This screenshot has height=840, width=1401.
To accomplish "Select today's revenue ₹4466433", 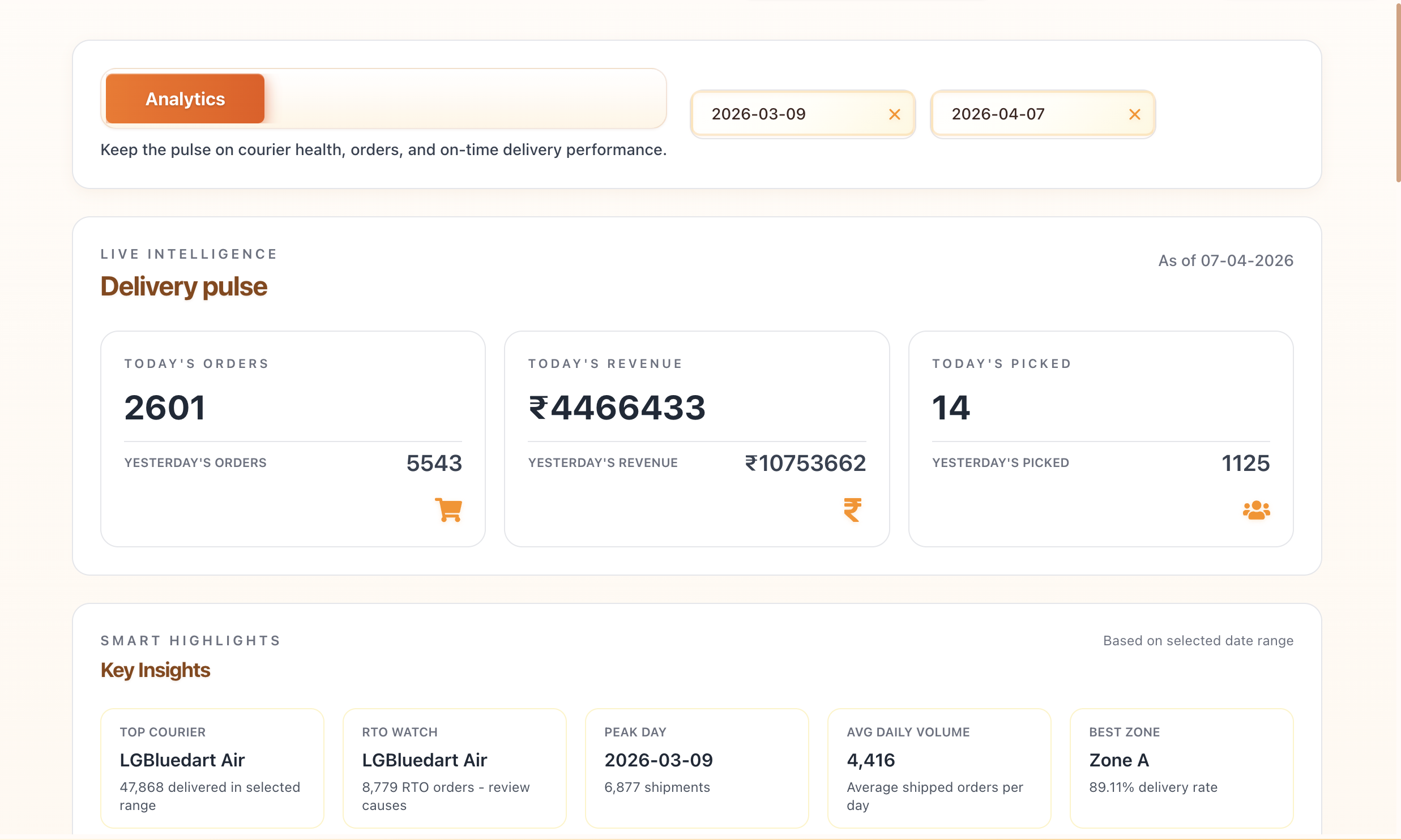I will [x=617, y=408].
